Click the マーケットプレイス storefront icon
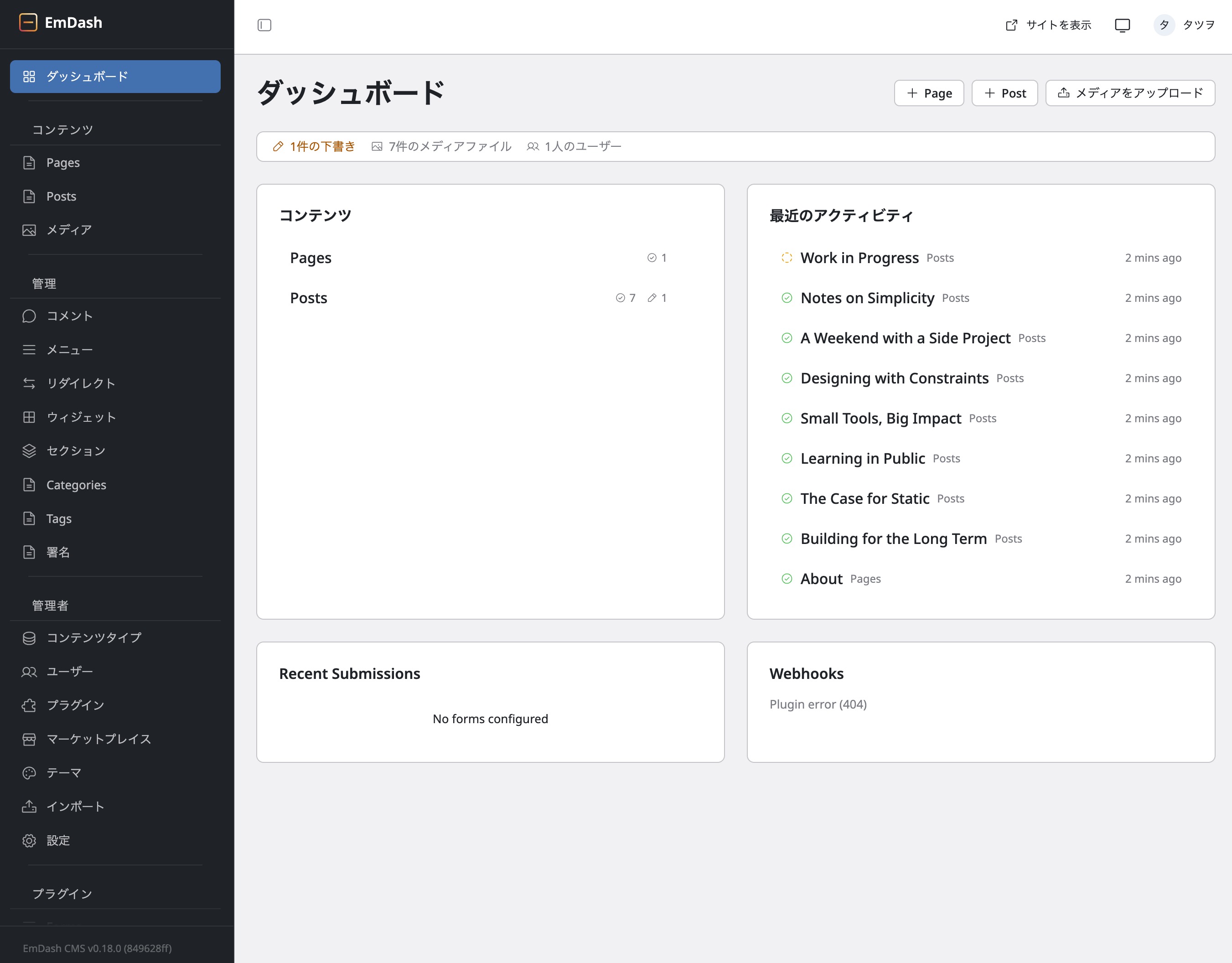The image size is (1232, 963). [29, 740]
